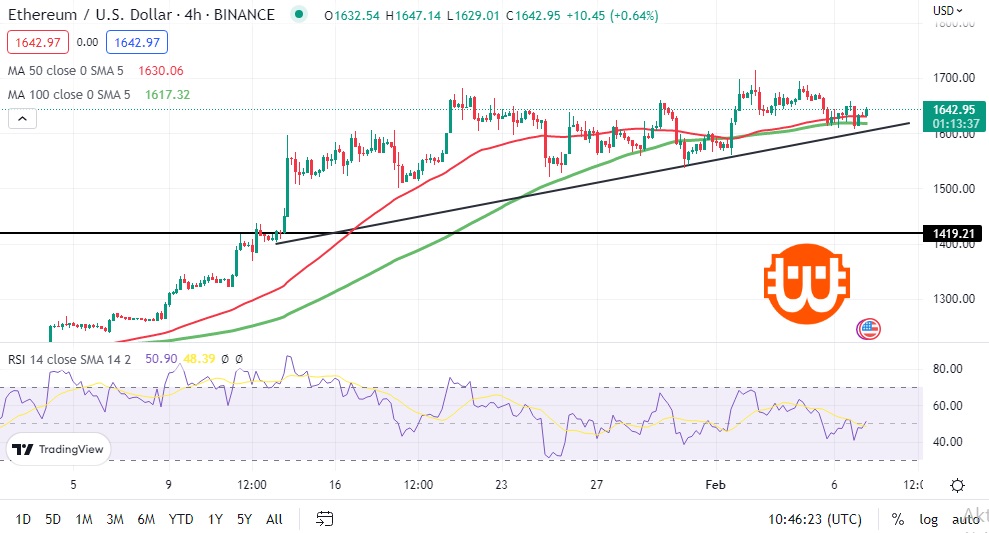Screen dimensions: 989x533
Task: Toggle log scale mode
Action: [x=928, y=519]
